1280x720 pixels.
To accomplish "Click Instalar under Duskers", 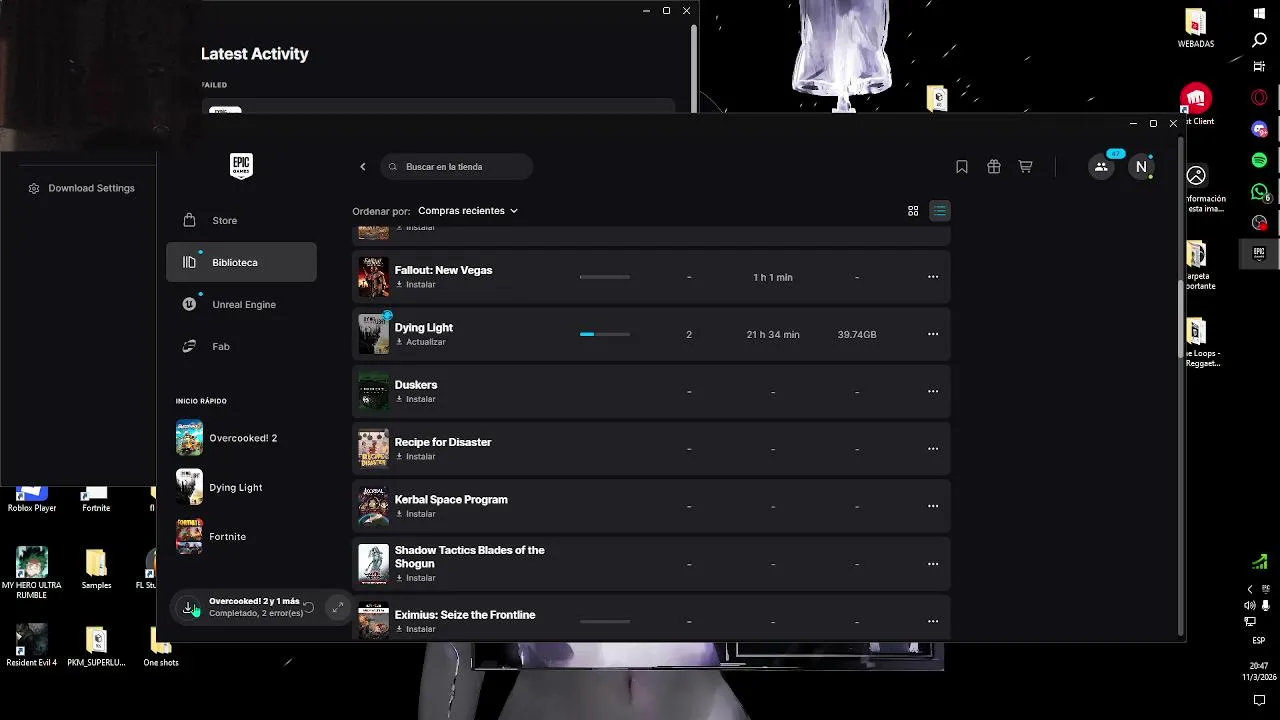I will [416, 399].
